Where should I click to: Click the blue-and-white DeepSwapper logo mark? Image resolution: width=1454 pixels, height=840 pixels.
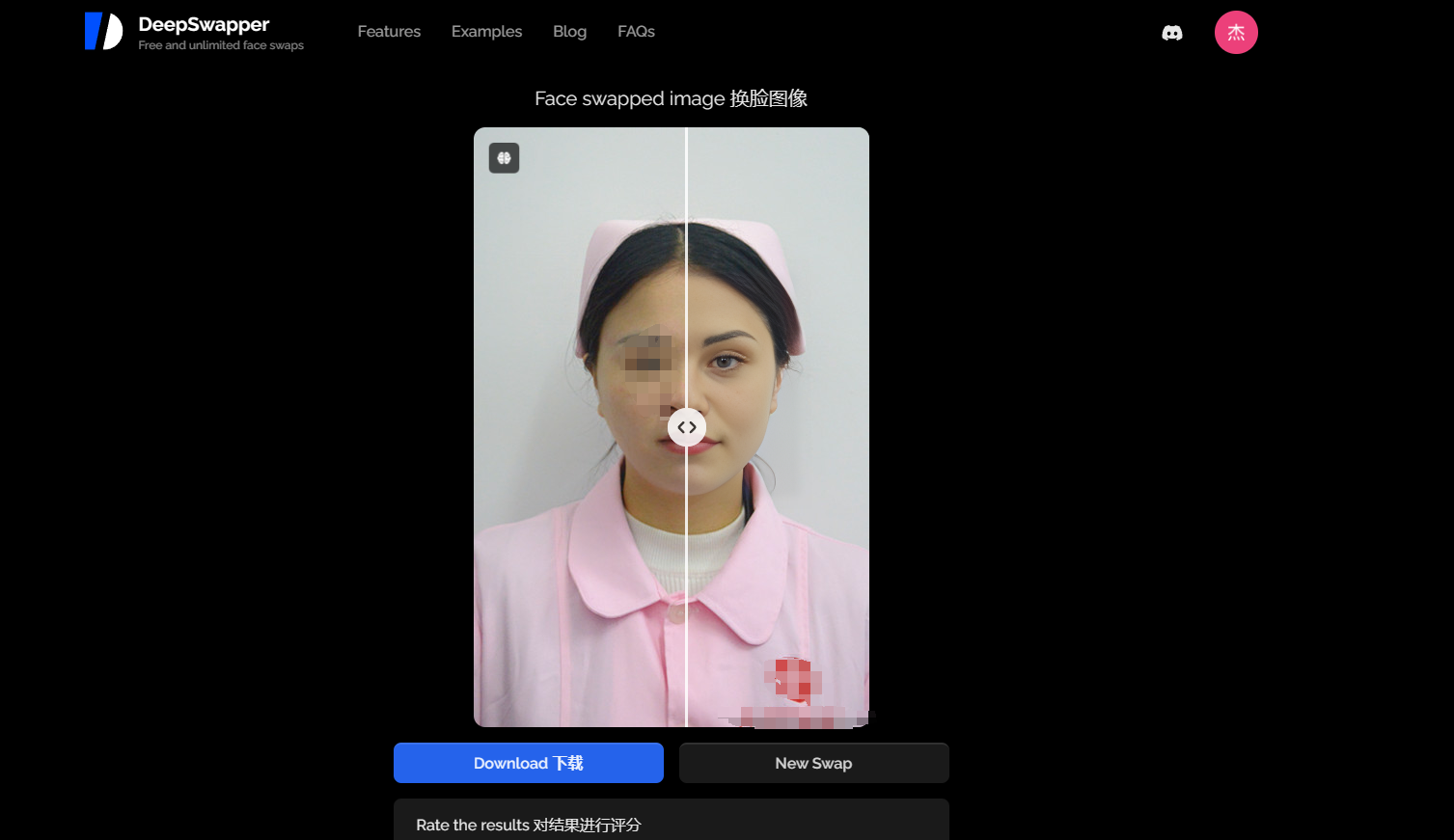103,31
